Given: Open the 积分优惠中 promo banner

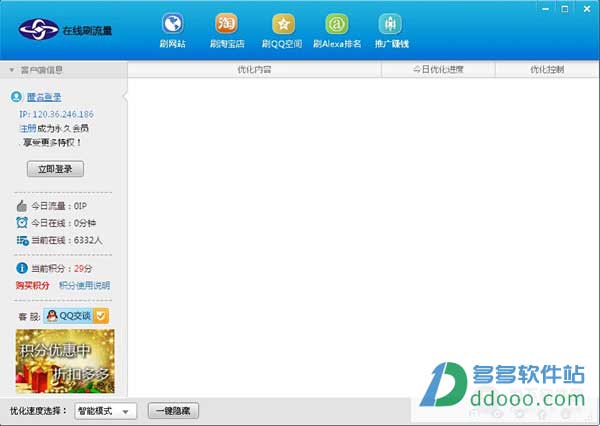Looking at the screenshot, I should [65, 361].
